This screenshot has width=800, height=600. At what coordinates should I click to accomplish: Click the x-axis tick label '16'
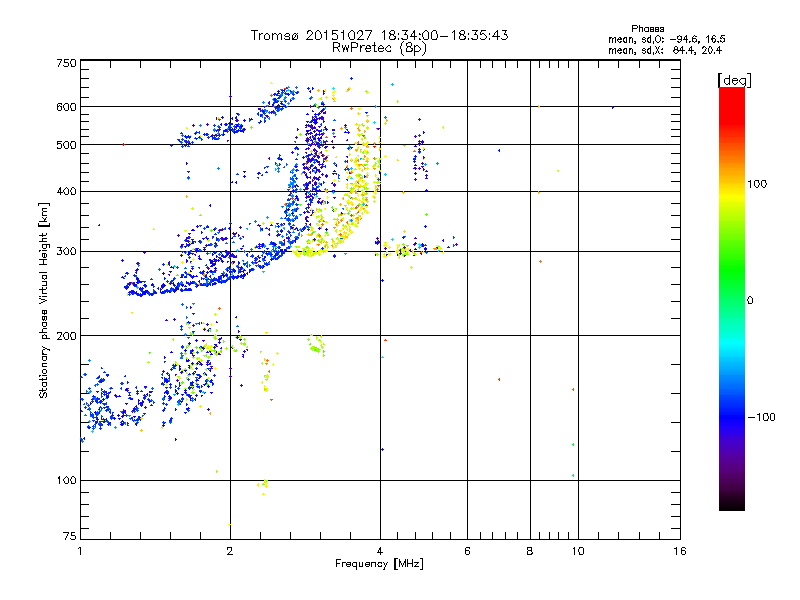(x=680, y=551)
